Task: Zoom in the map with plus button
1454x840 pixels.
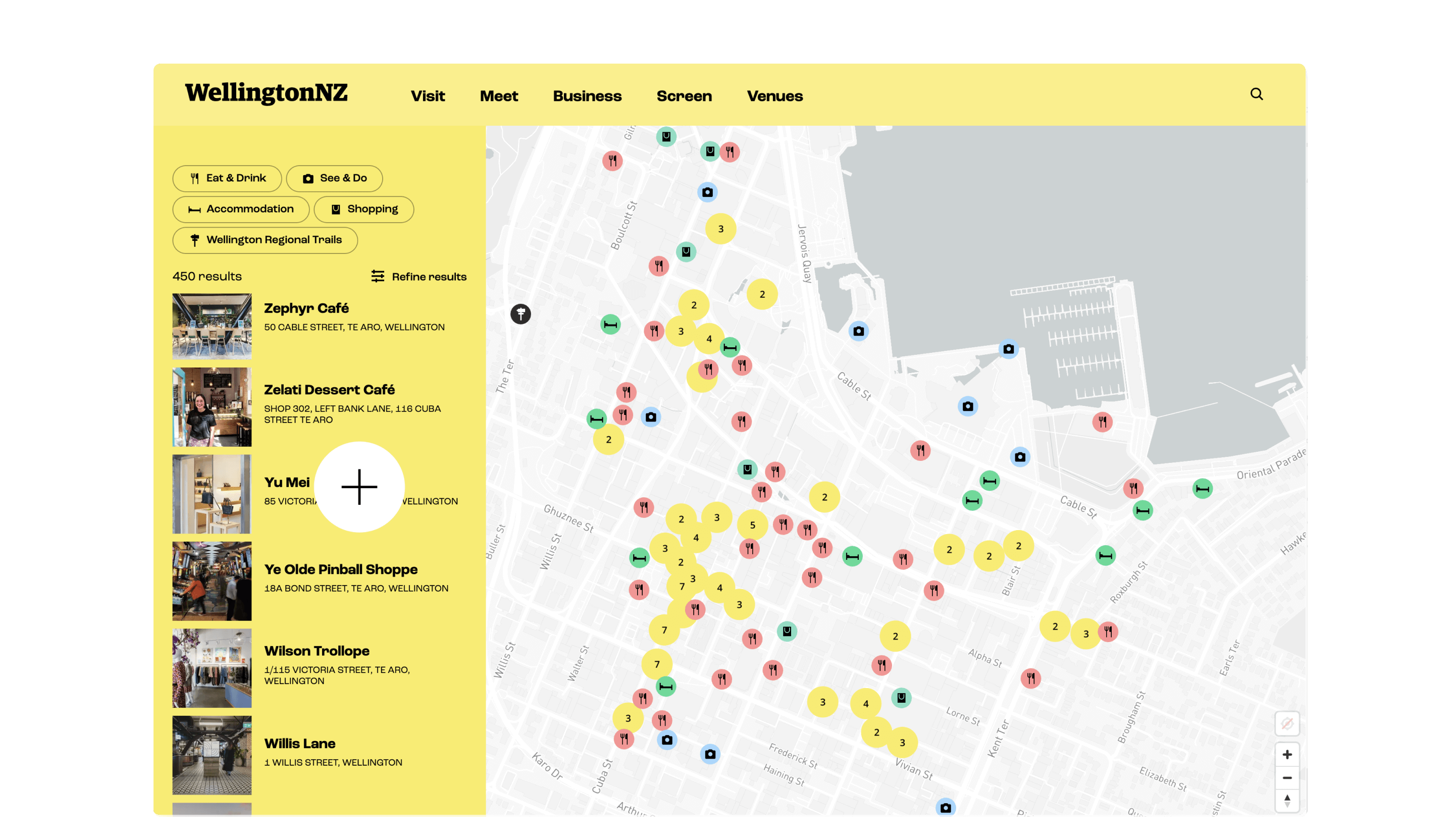Action: [1287, 755]
